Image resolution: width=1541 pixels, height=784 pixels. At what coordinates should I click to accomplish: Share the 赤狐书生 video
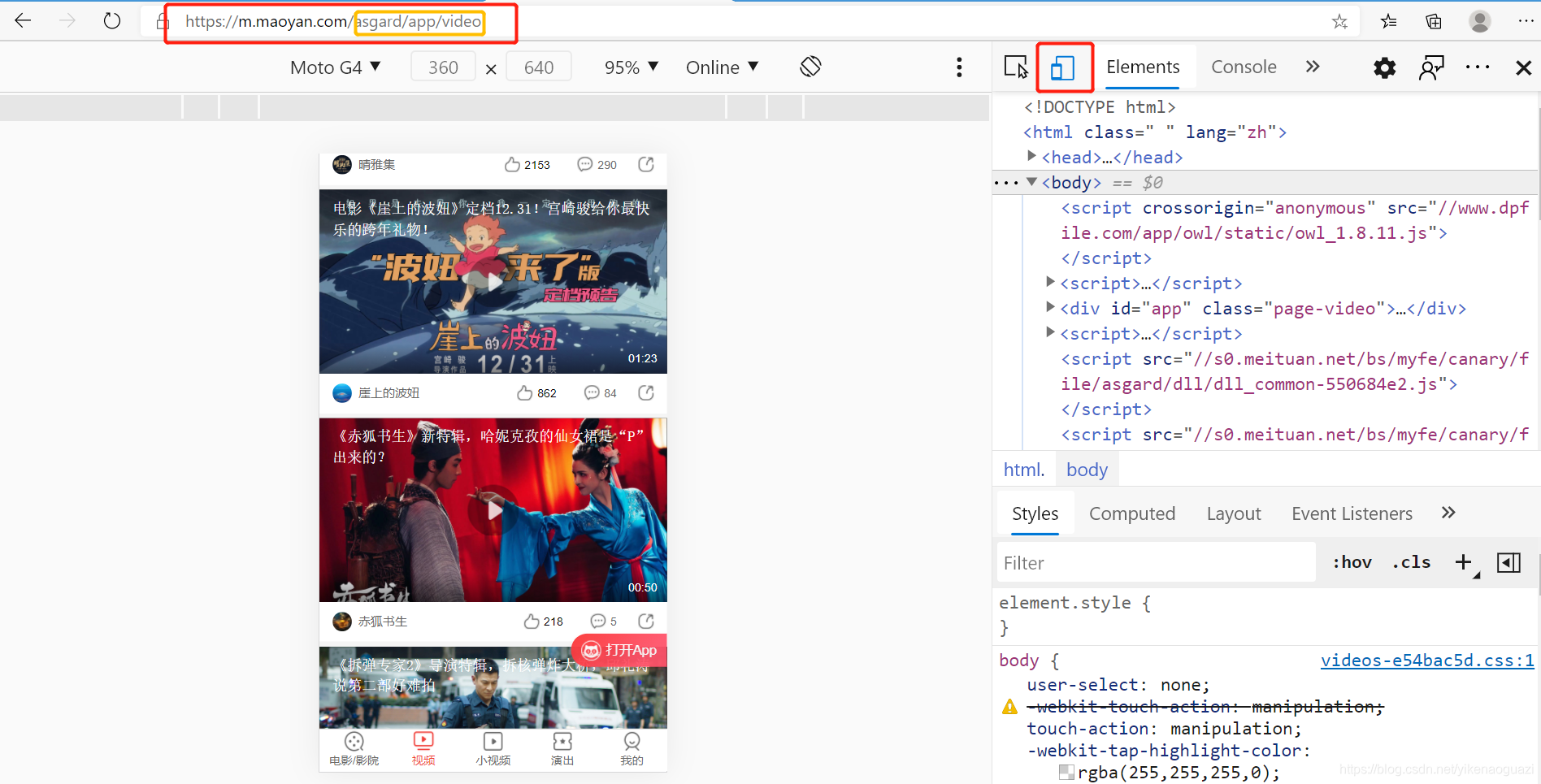(646, 622)
